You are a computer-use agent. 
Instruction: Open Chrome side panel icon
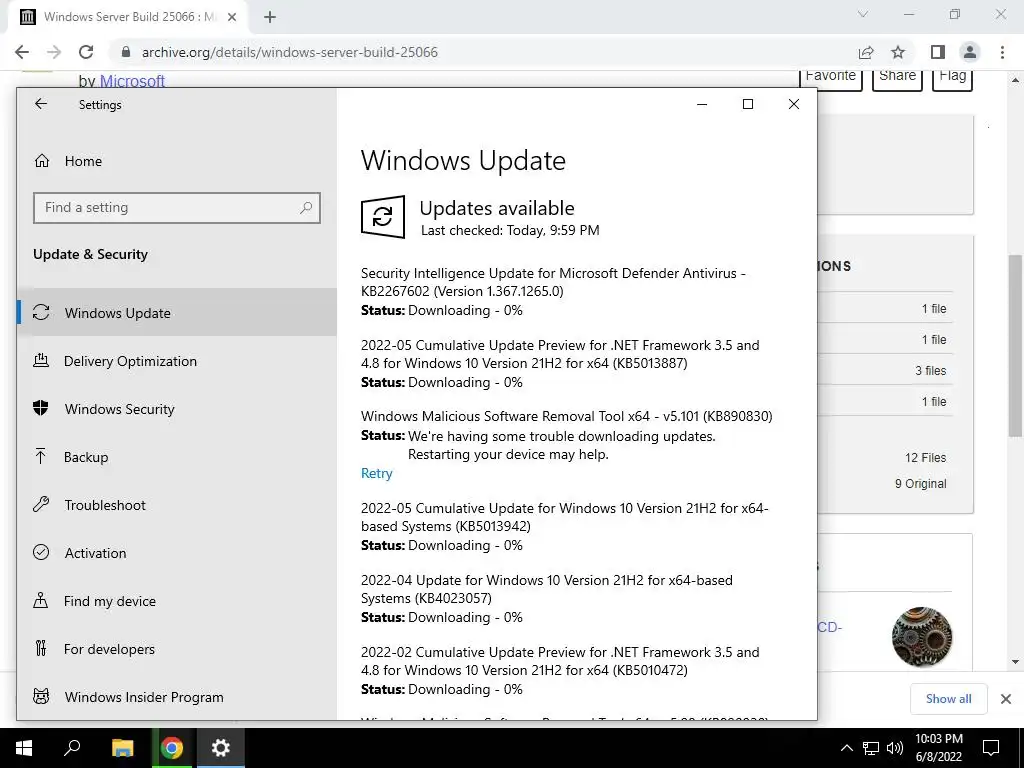938,52
